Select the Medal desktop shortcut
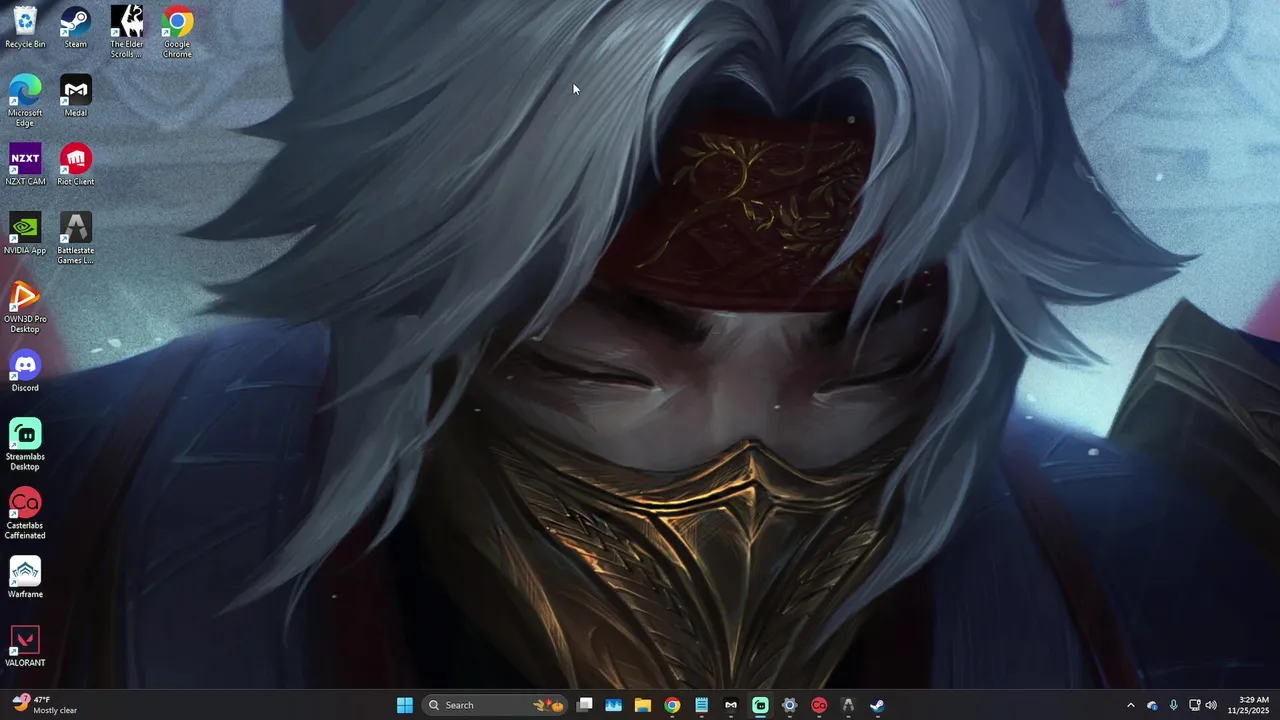 (x=76, y=97)
